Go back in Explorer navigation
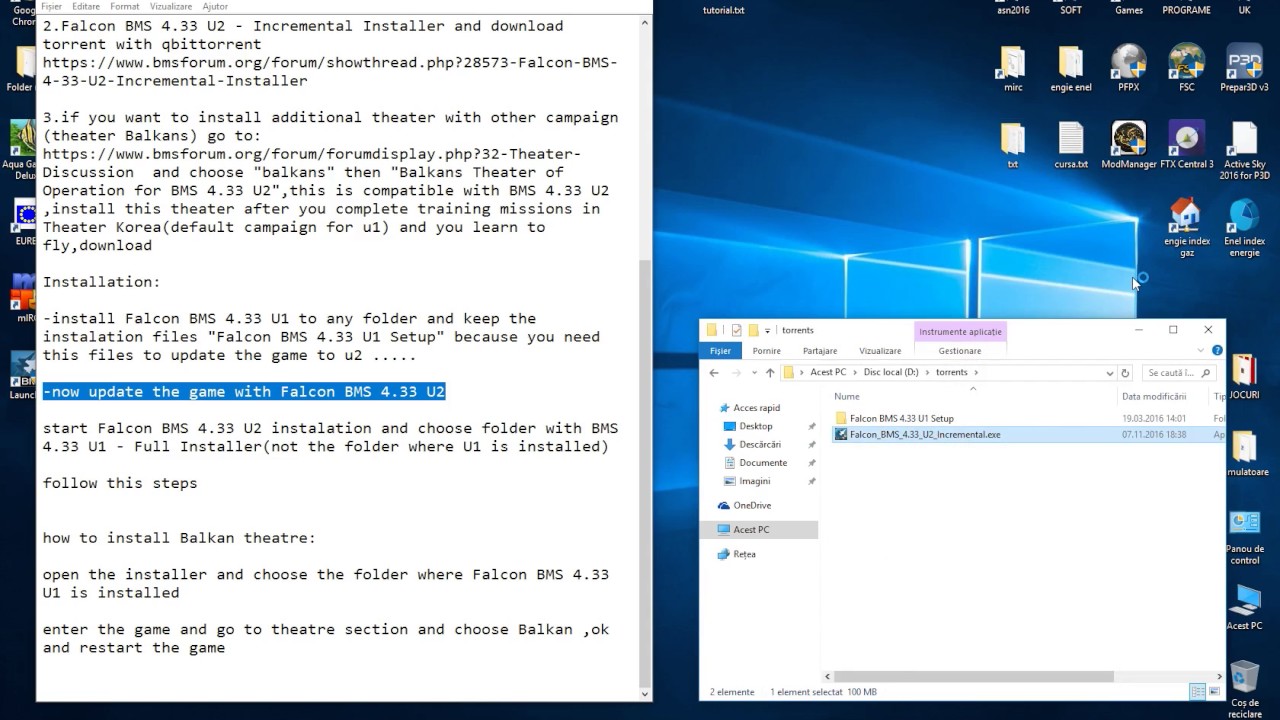1280x720 pixels. [714, 372]
